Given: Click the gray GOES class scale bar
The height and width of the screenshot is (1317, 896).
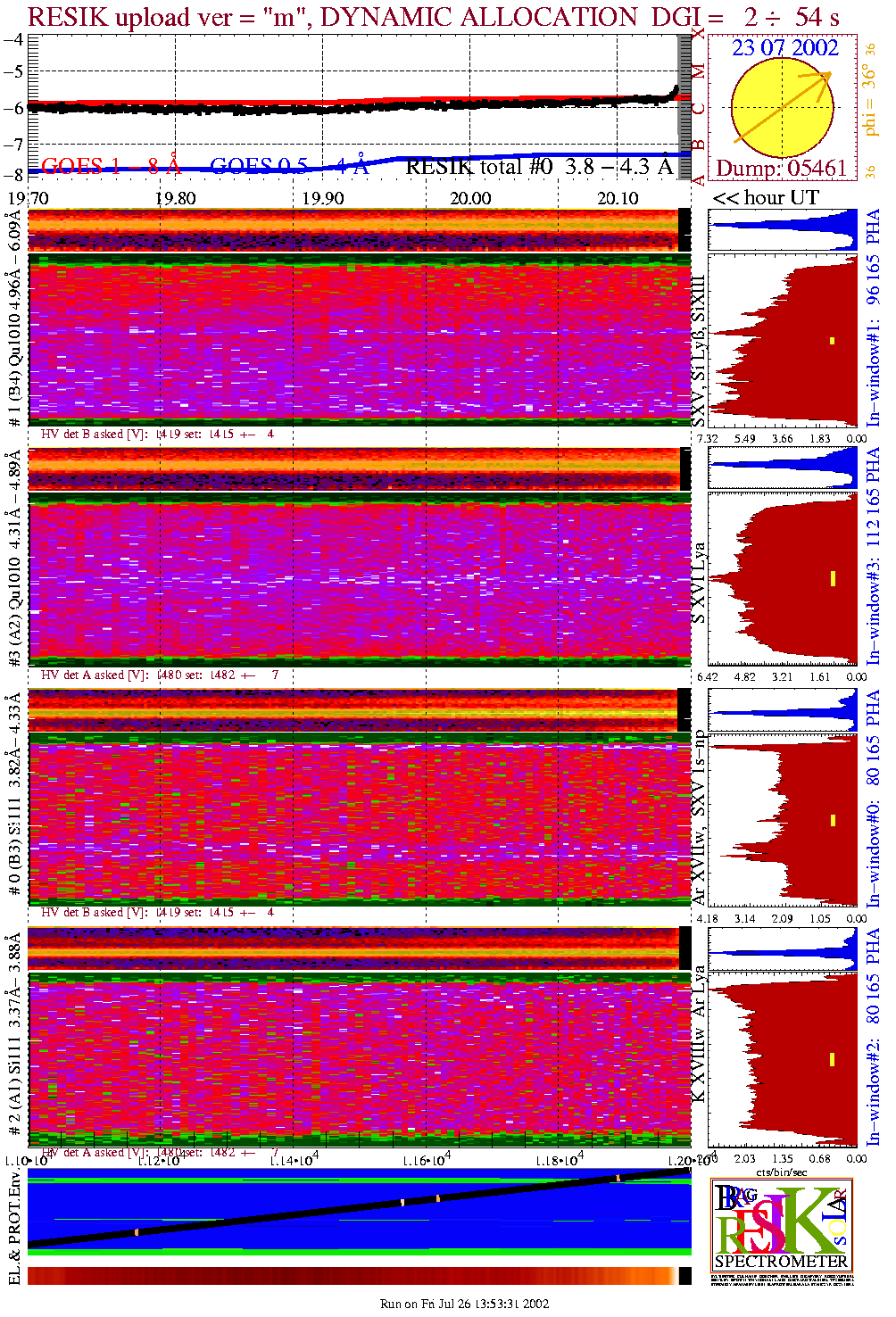Looking at the screenshot, I should (685, 107).
